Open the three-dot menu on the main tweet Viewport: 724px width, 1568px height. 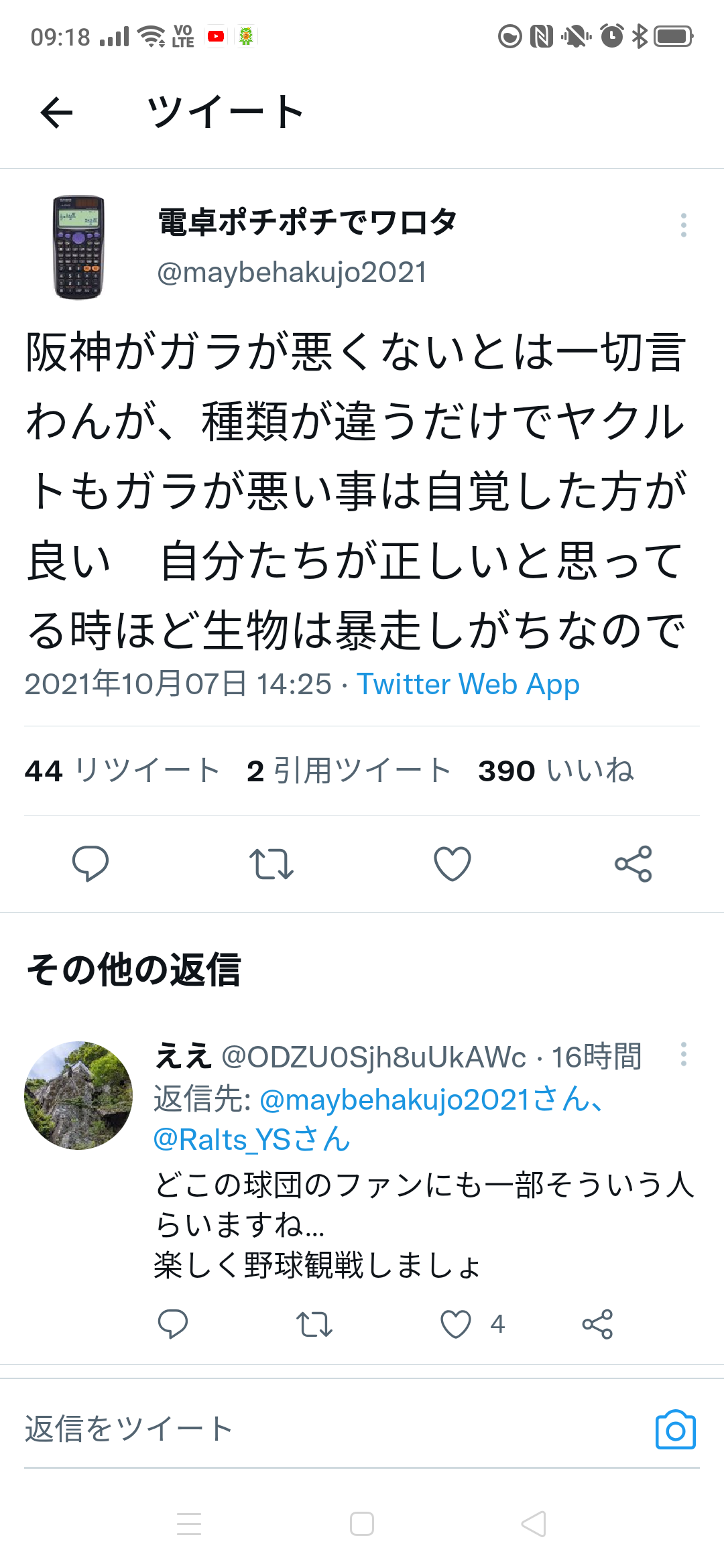tap(683, 225)
